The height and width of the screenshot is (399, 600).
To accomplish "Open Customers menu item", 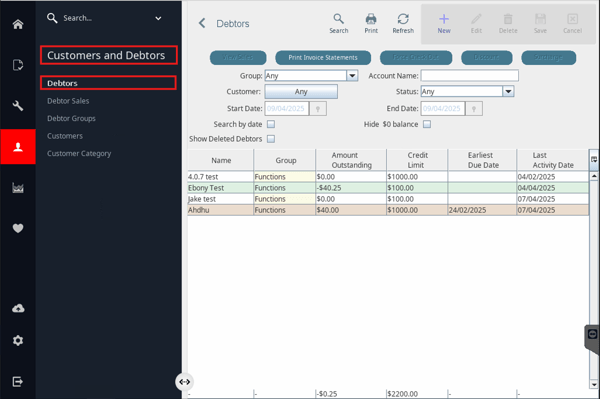I will (x=65, y=136).
